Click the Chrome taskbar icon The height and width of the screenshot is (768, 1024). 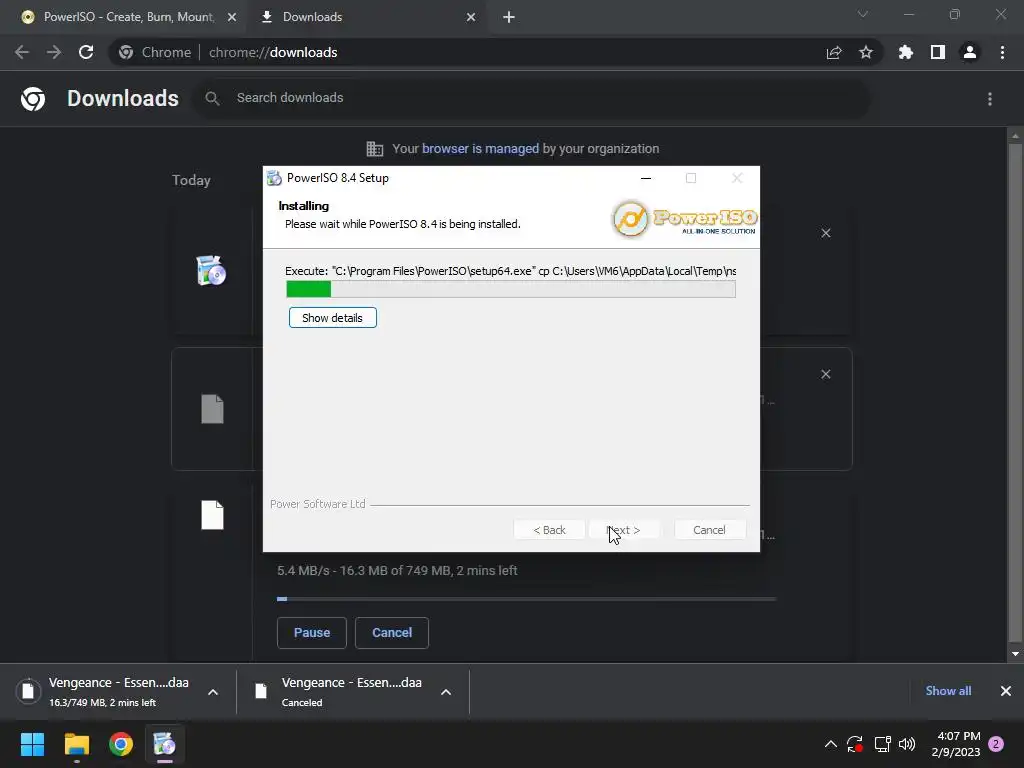tap(121, 744)
